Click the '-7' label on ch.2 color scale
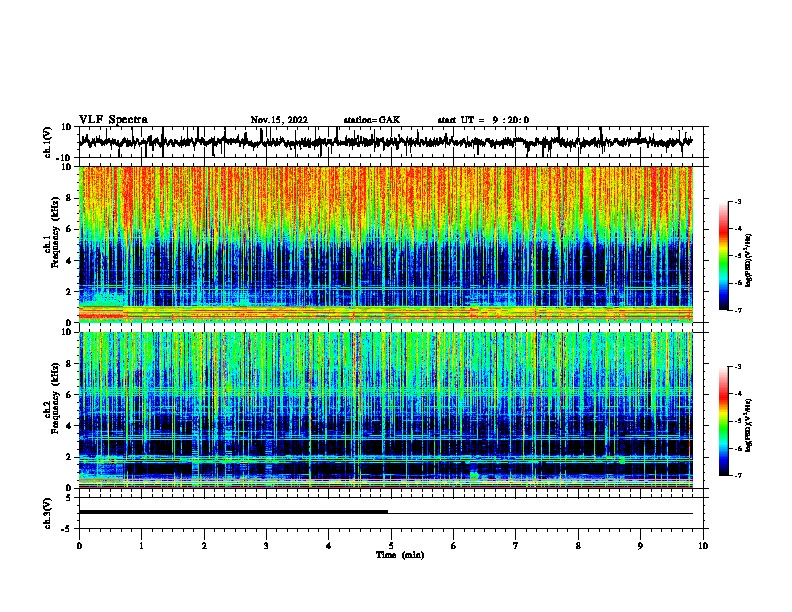This screenshot has height=612, width=792. click(x=738, y=476)
